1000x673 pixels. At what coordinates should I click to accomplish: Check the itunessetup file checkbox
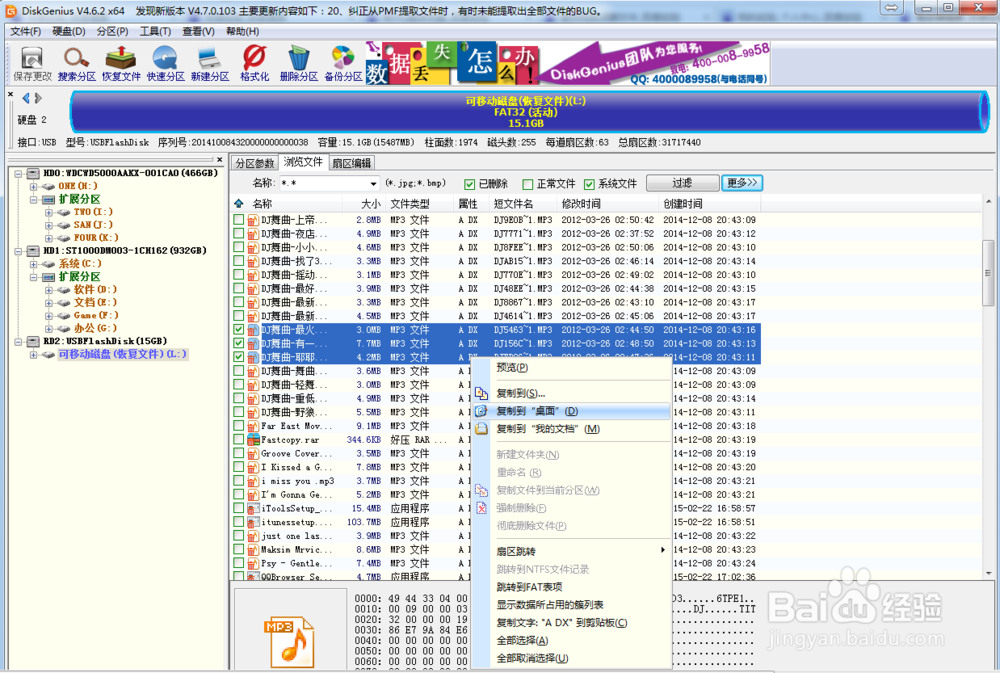[x=239, y=522]
